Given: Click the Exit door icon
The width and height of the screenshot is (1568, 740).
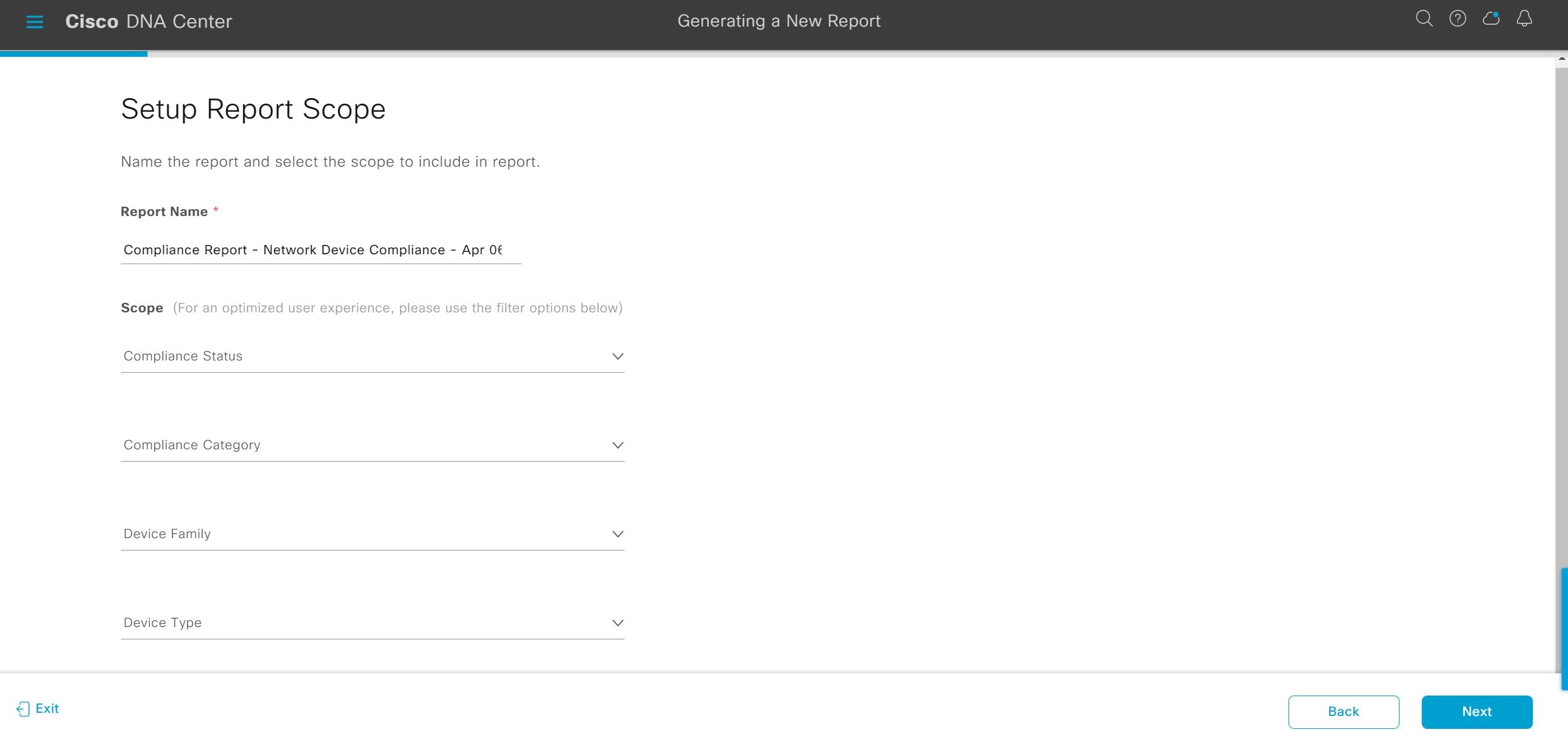Looking at the screenshot, I should click(23, 709).
